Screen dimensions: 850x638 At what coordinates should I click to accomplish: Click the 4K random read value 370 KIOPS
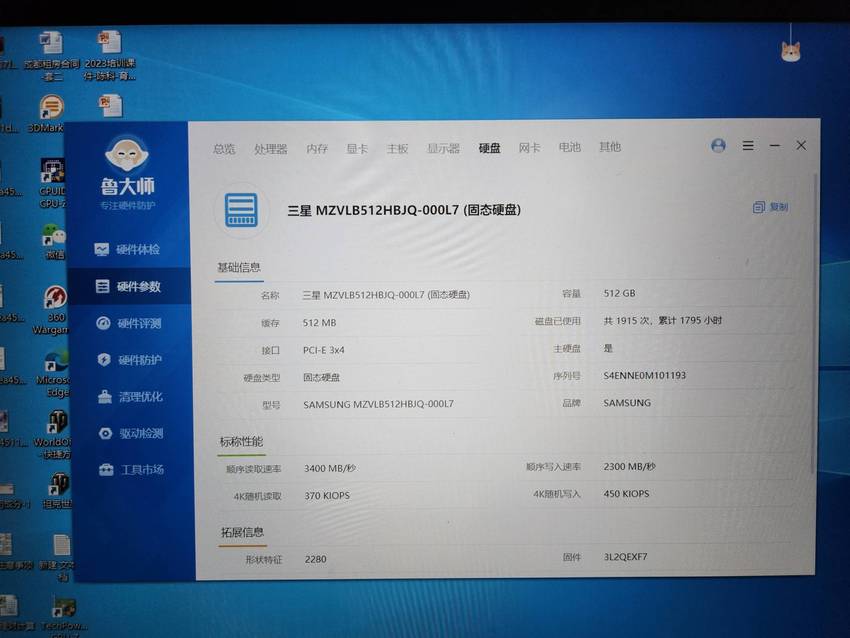coord(327,496)
